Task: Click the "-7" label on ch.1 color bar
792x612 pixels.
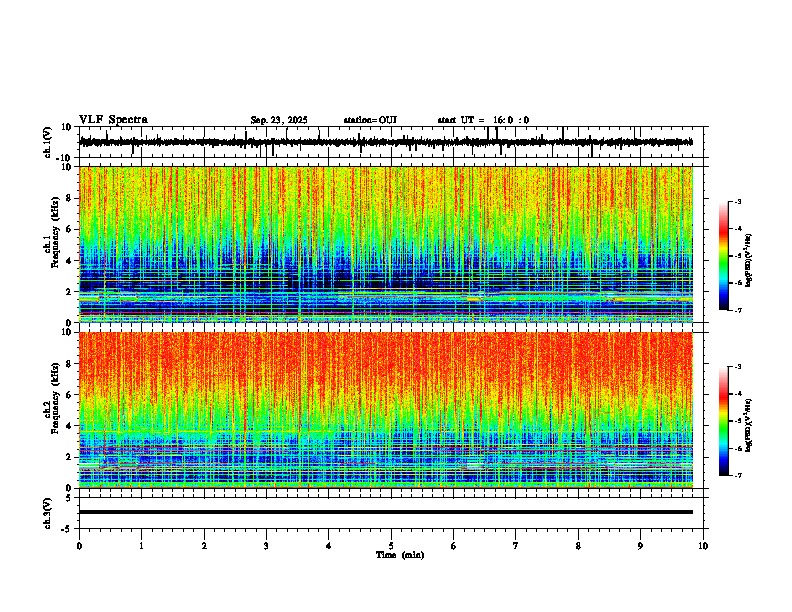Action: tap(737, 310)
